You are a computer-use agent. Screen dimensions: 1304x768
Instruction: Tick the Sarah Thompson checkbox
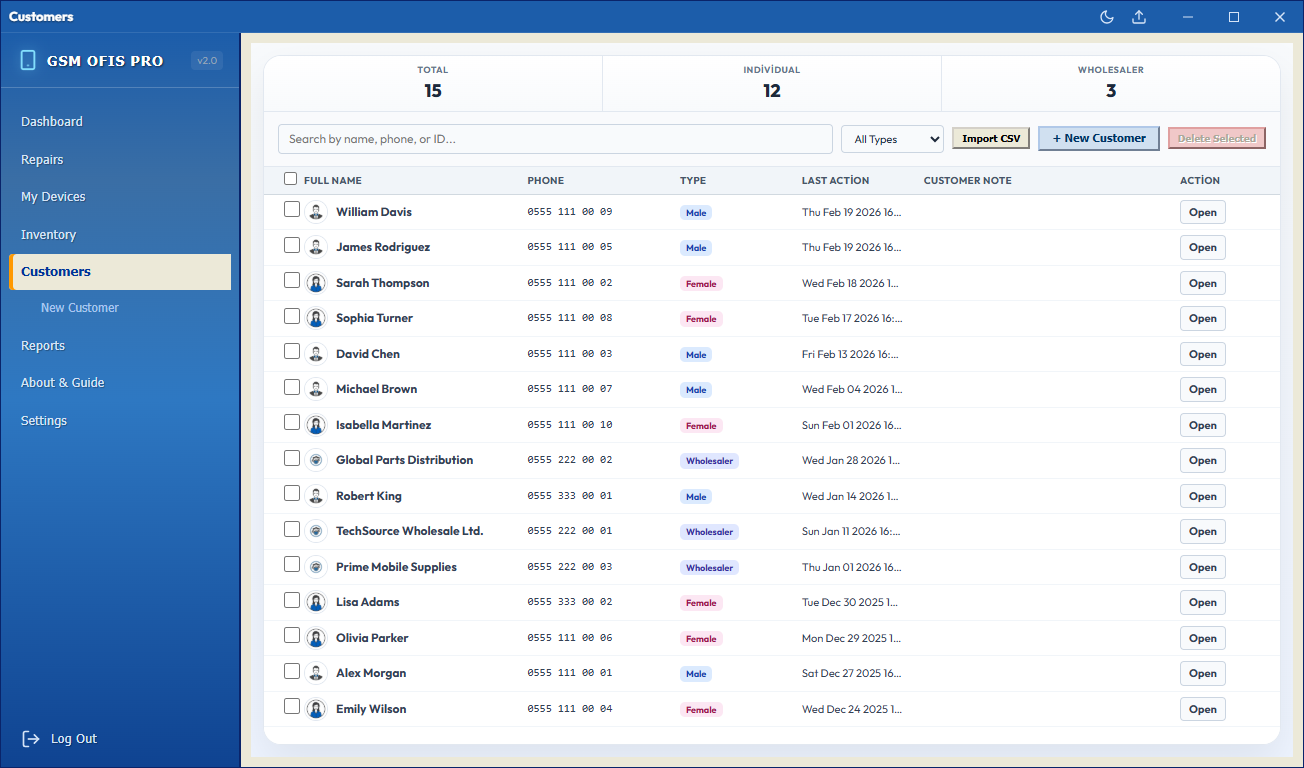[292, 281]
